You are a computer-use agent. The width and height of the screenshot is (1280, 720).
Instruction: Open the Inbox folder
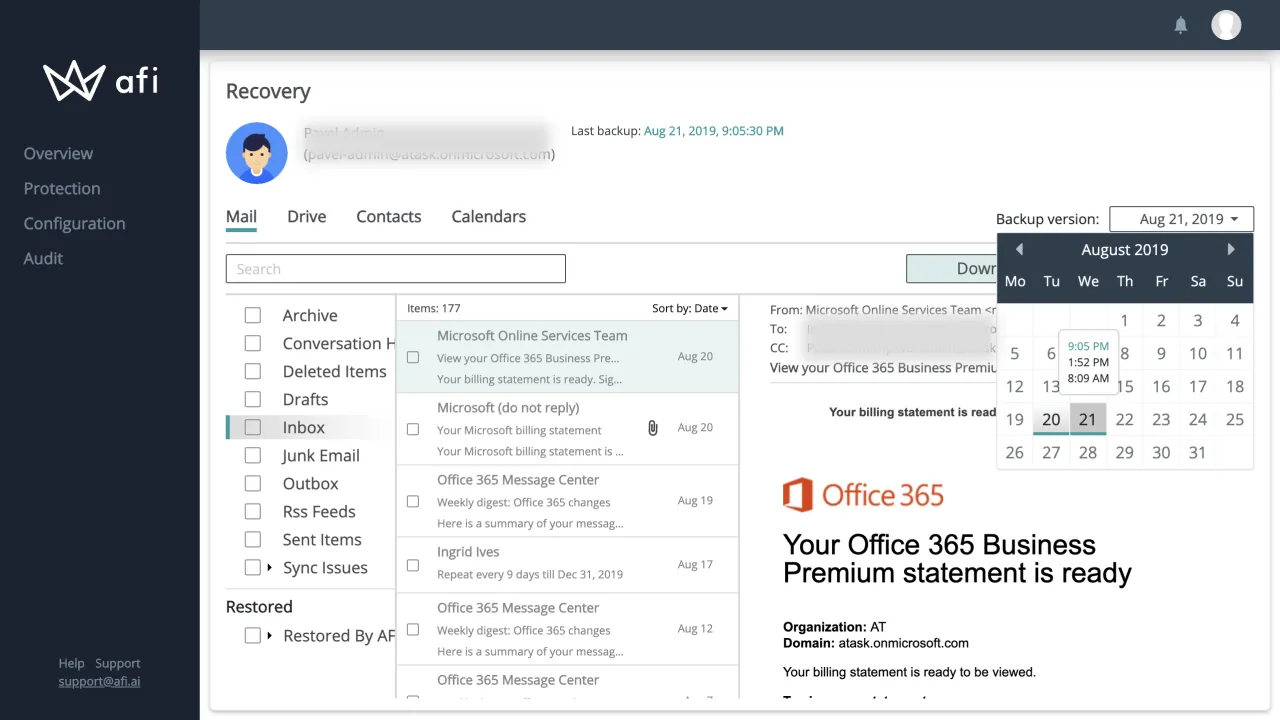click(304, 427)
